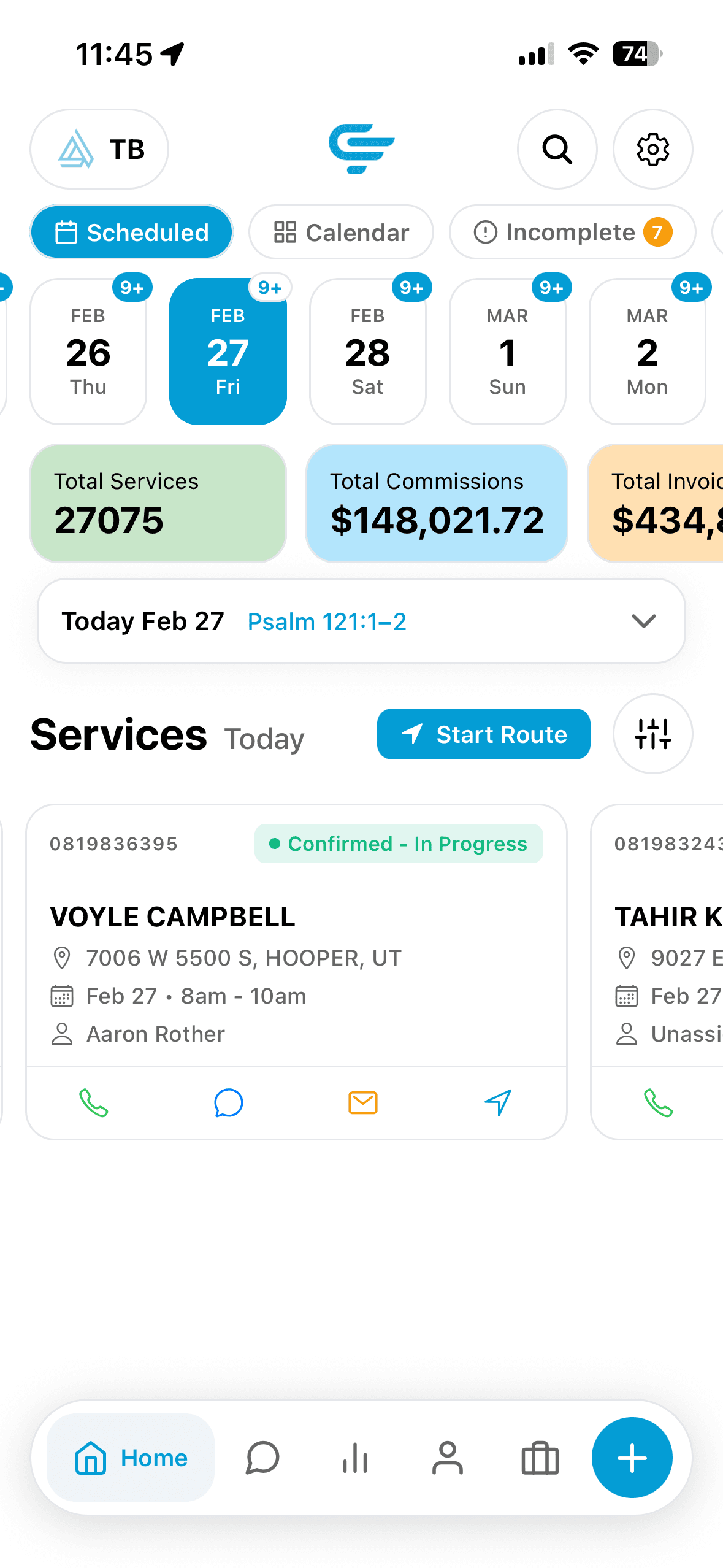The image size is (723, 1568).
Task: Tap the blue plus button to create new
Action: pyautogui.click(x=632, y=1458)
